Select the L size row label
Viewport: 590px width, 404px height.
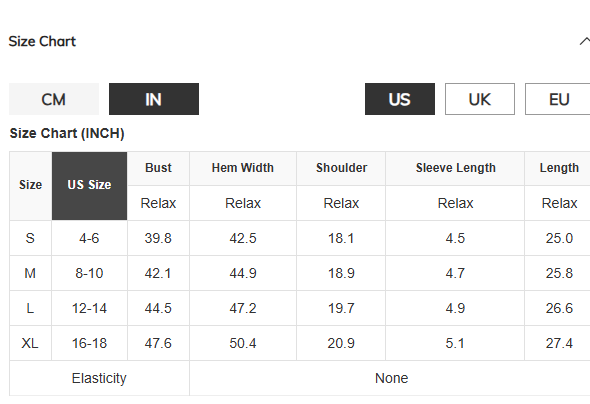(30, 308)
